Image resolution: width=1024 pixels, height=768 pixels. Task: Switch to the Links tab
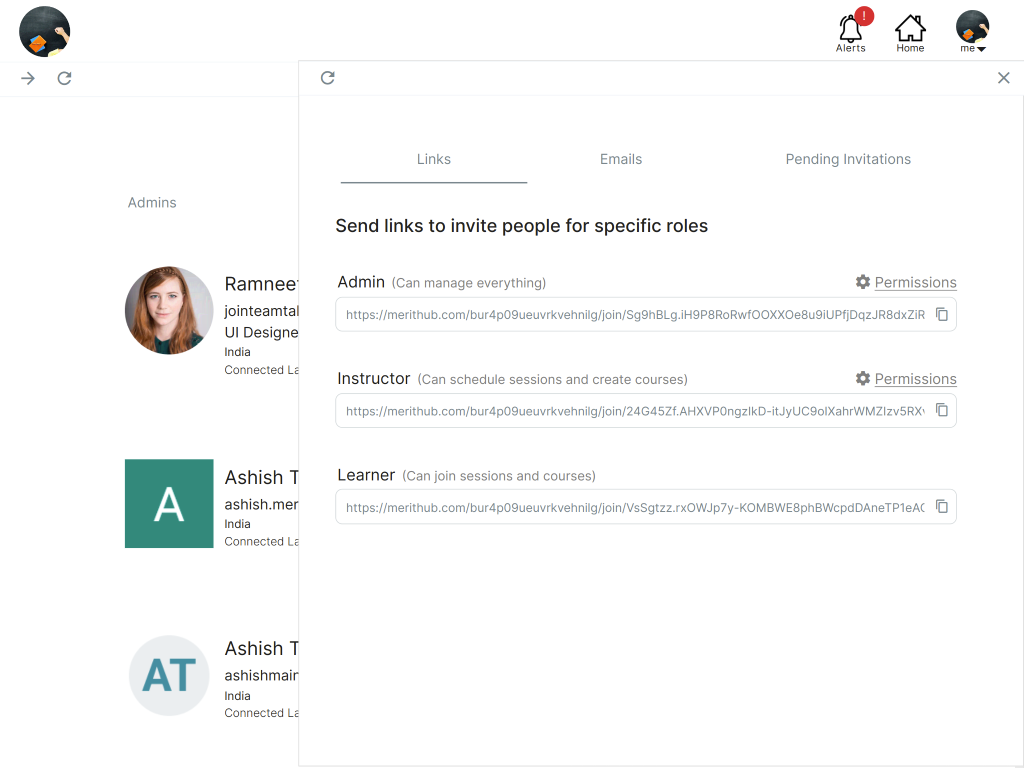click(433, 159)
